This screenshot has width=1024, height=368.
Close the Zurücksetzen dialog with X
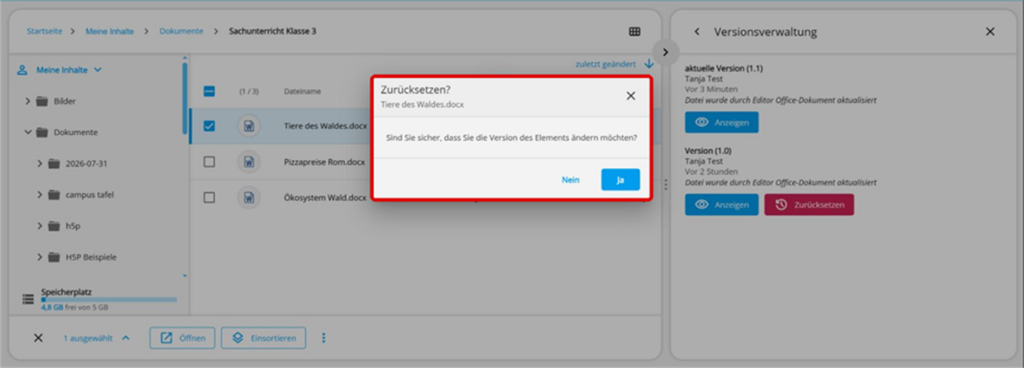(630, 96)
